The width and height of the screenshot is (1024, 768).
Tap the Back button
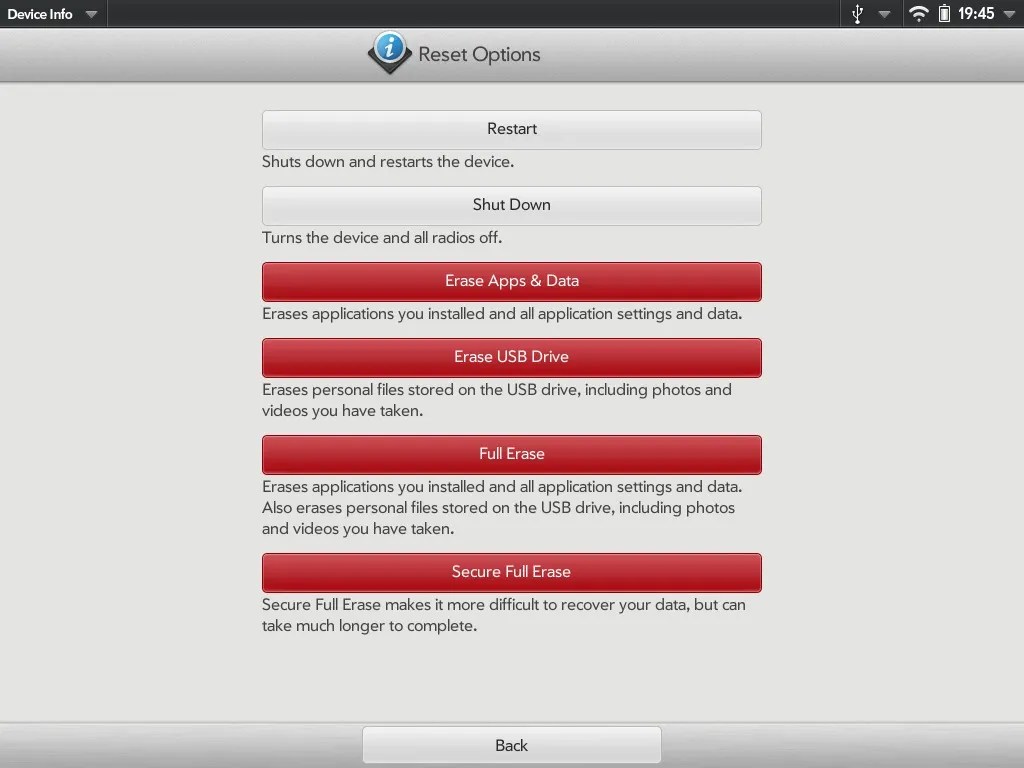click(511, 744)
